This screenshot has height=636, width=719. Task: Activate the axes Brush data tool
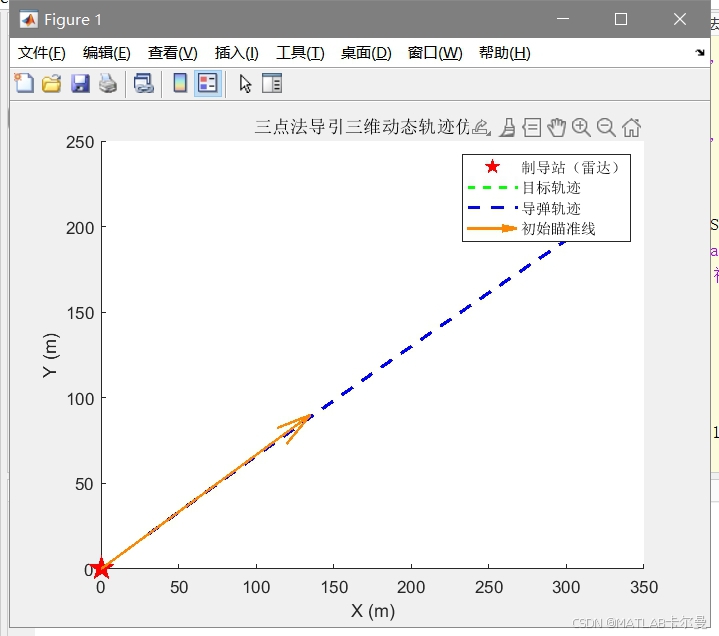tap(508, 127)
